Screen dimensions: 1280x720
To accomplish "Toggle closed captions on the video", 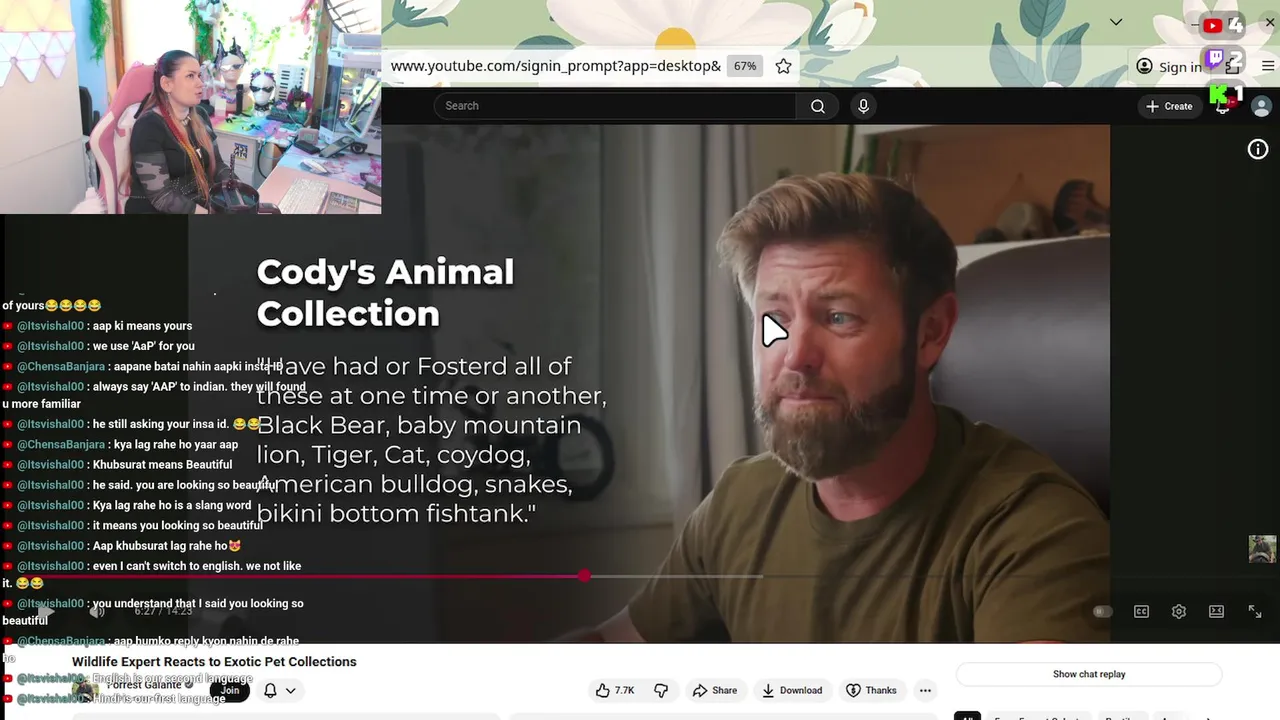I will 1141,611.
